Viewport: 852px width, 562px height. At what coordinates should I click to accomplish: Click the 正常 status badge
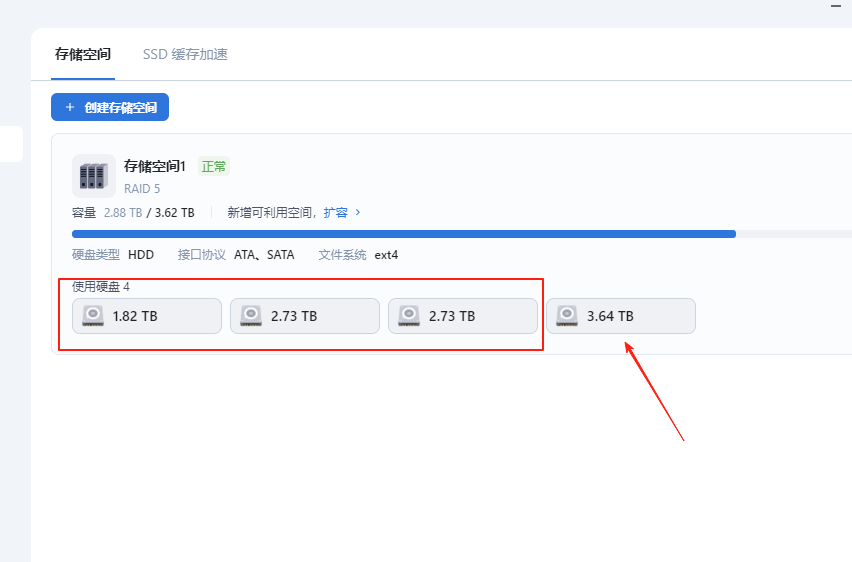click(214, 166)
